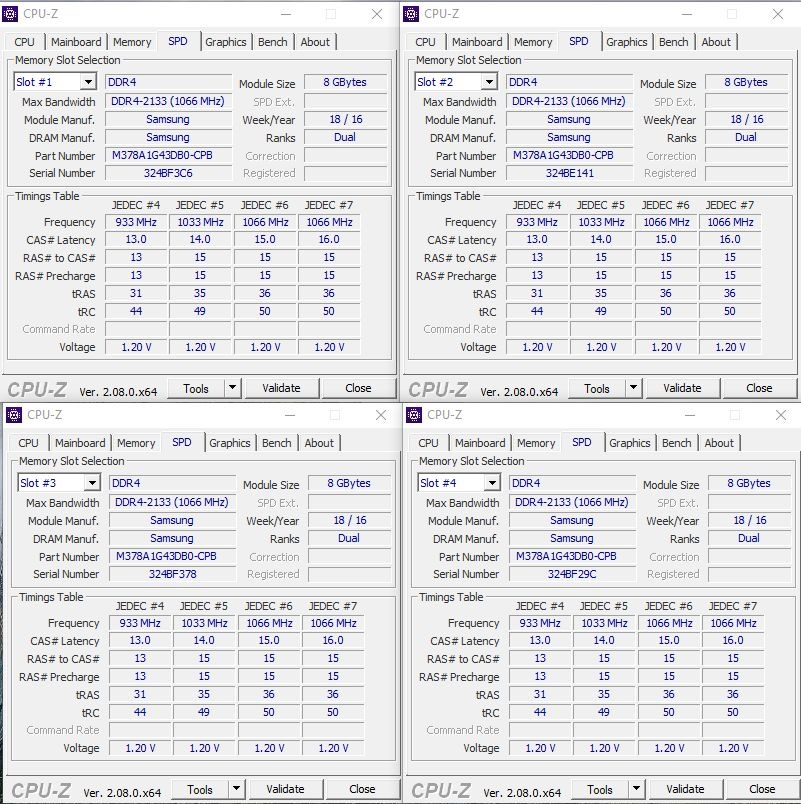The width and height of the screenshot is (801, 804).
Task: Click serial number 324BF378 field
Action: click(172, 574)
